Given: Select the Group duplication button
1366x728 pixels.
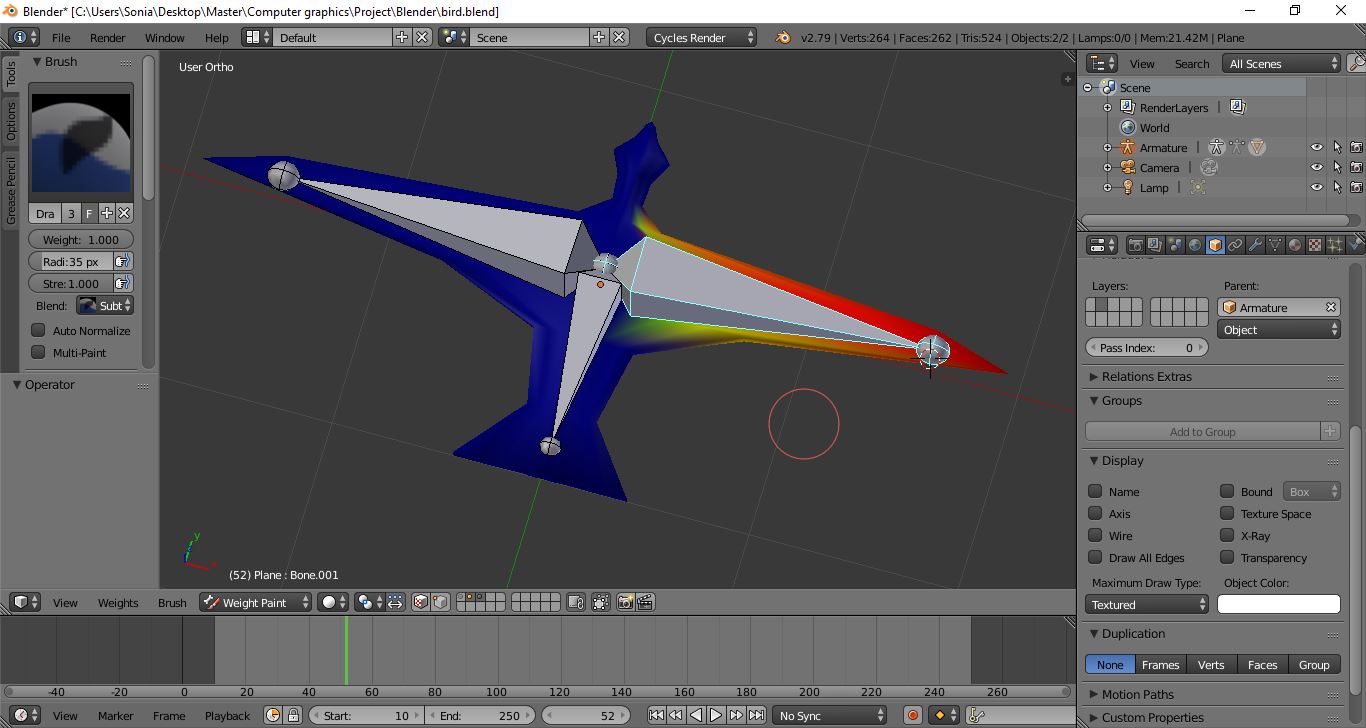Looking at the screenshot, I should coord(1314,664).
